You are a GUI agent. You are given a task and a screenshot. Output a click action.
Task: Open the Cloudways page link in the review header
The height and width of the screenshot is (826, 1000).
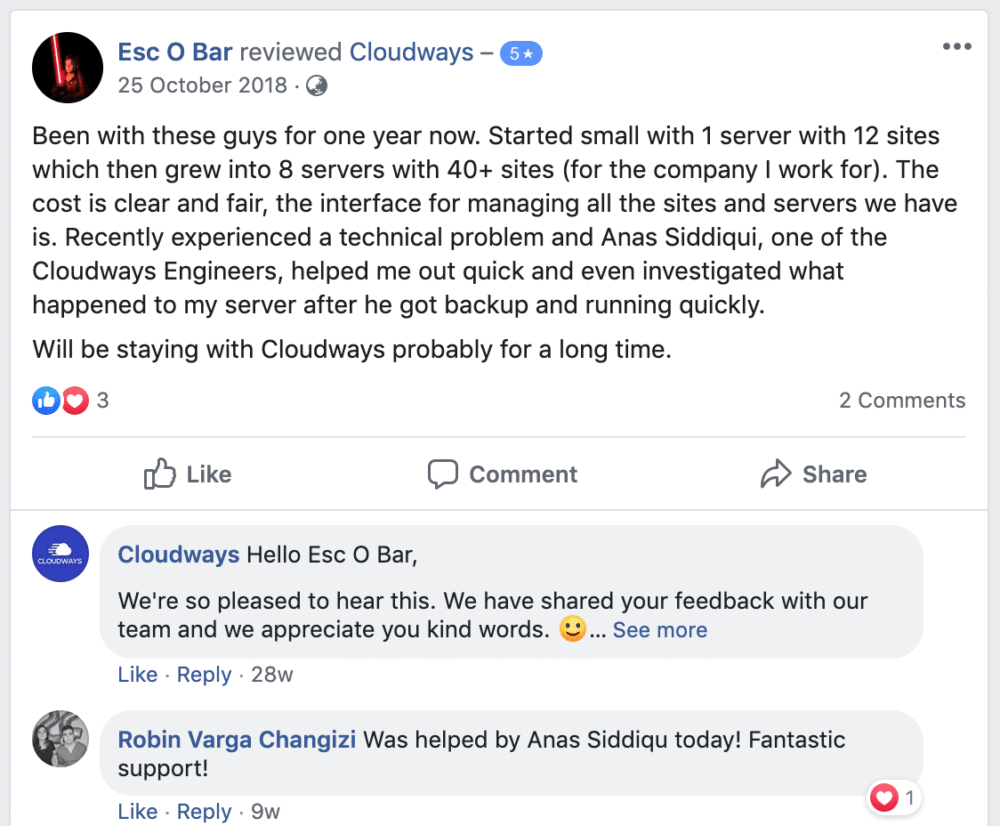(x=411, y=52)
